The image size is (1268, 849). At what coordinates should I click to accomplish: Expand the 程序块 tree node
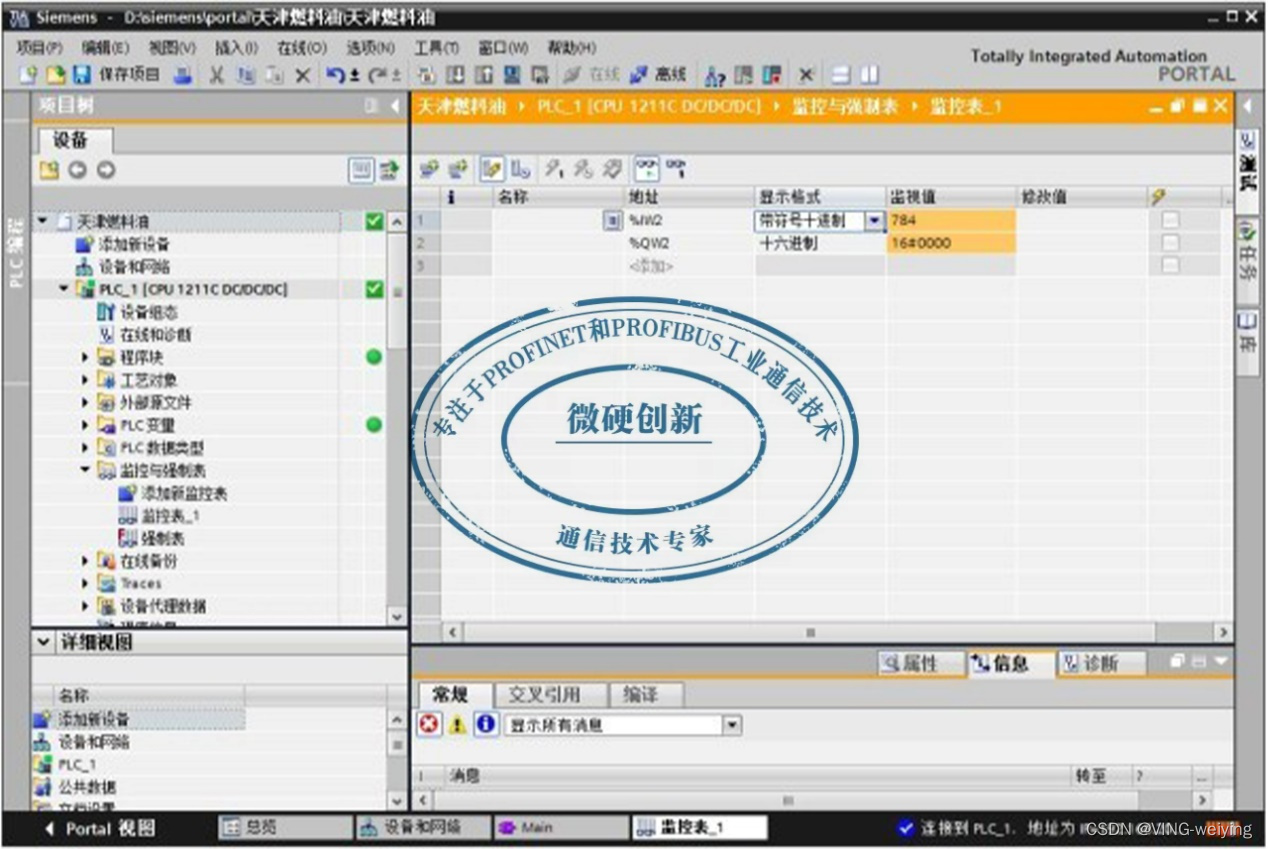[x=86, y=357]
